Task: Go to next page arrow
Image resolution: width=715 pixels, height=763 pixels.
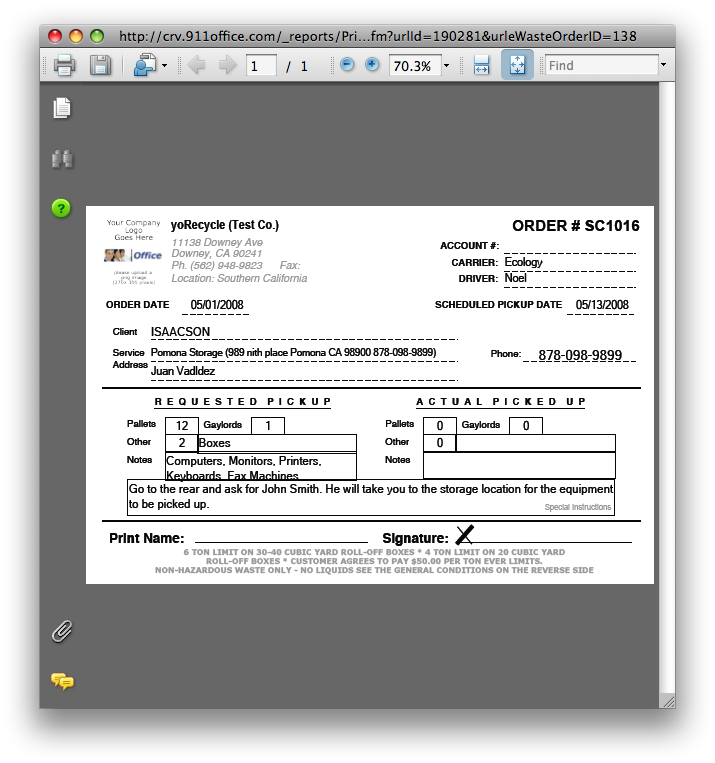Action: (227, 65)
